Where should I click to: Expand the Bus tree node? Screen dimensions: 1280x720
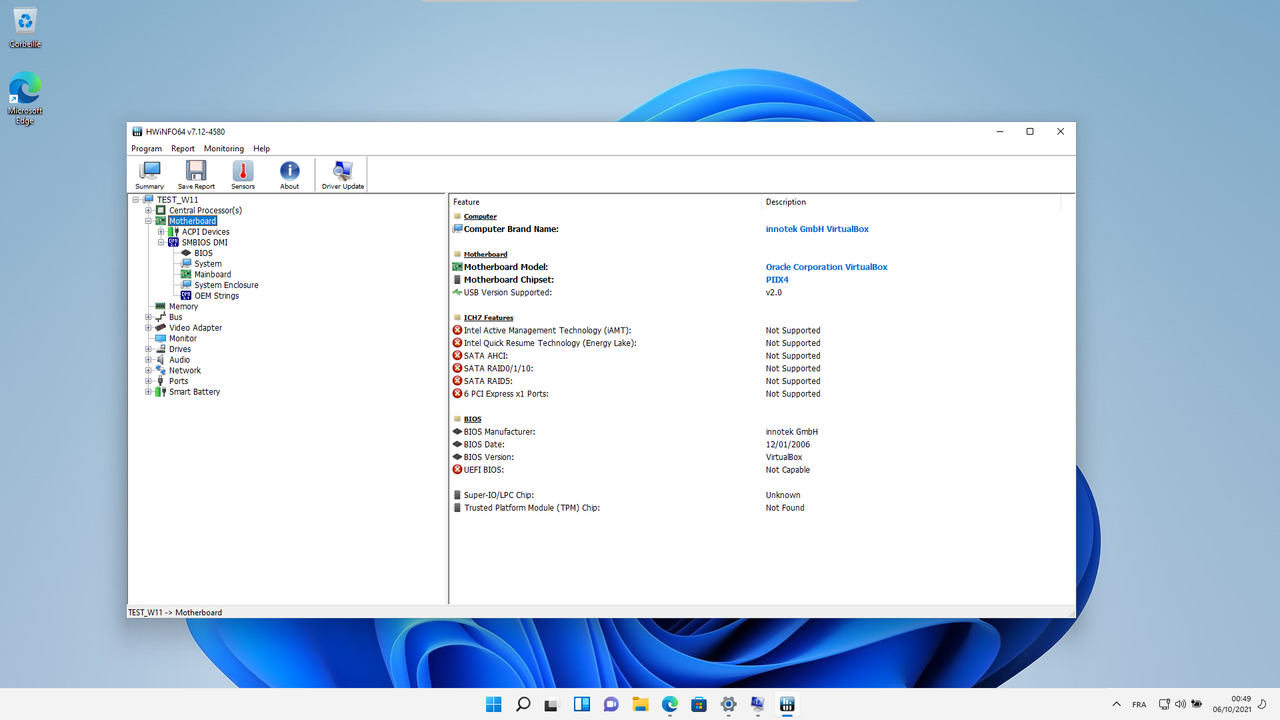148,317
